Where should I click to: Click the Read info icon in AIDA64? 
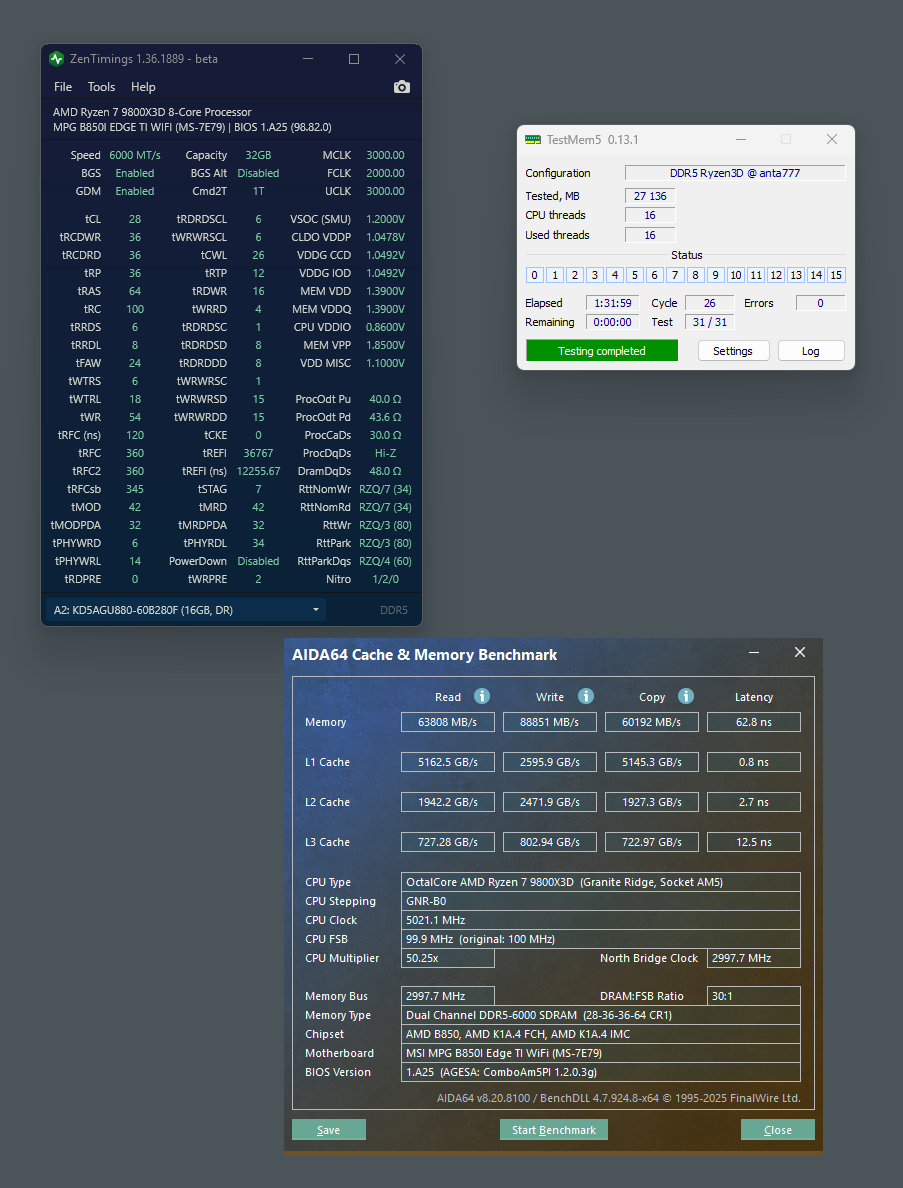click(x=482, y=696)
